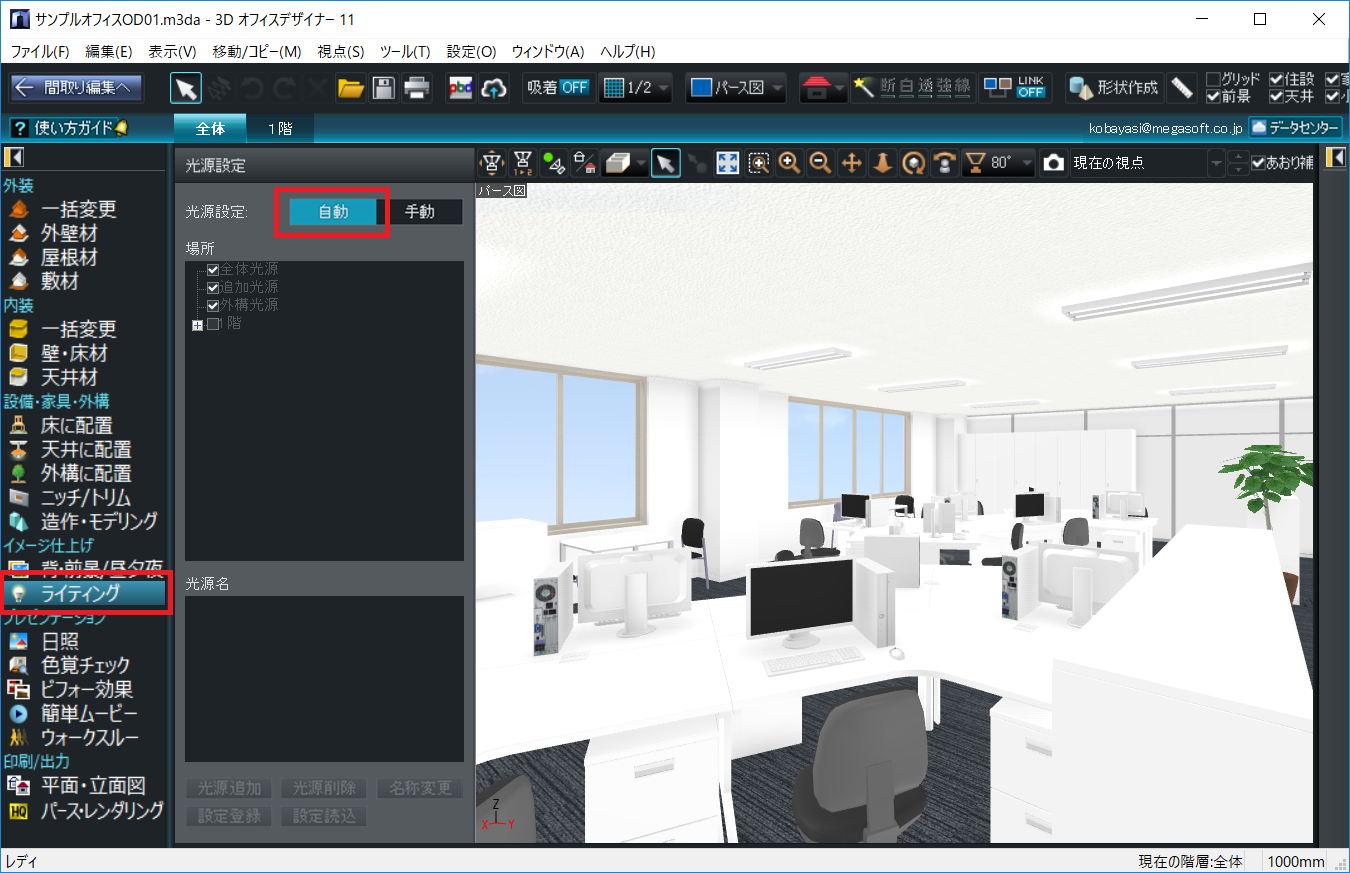The width and height of the screenshot is (1350, 873).
Task: Click the save floppy disk icon
Action: [383, 88]
